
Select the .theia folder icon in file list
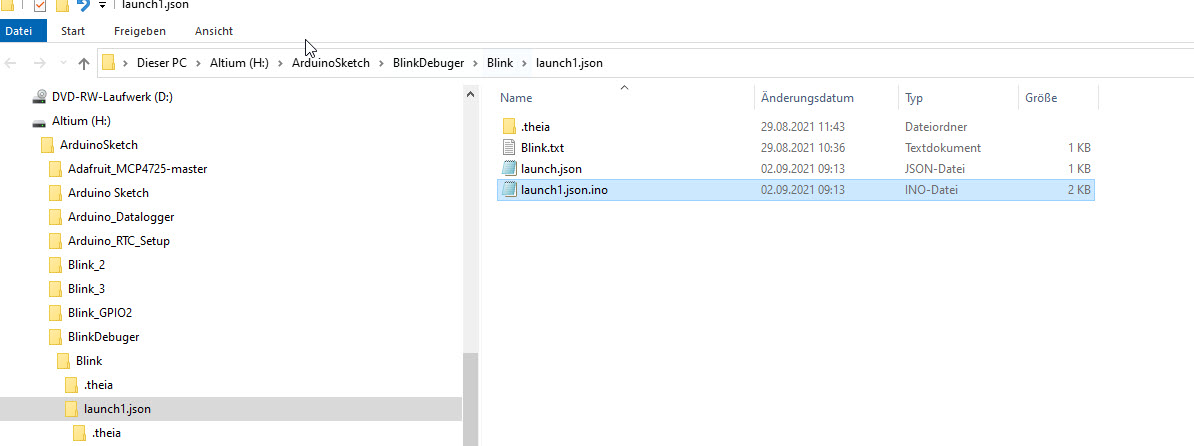pyautogui.click(x=509, y=127)
